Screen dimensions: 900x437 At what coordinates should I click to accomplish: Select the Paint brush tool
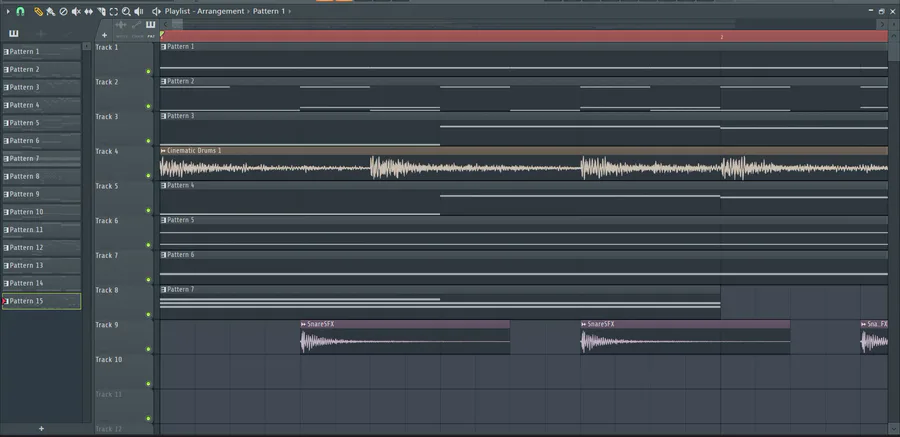point(51,11)
